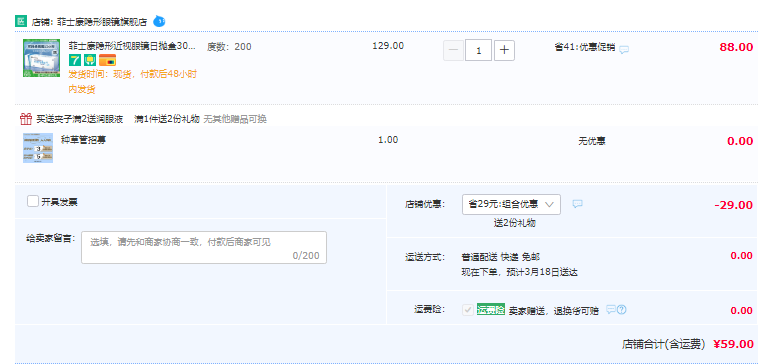The height and width of the screenshot is (364, 765).
Task: Click the 无优惠 text in gift row
Action: point(592,142)
